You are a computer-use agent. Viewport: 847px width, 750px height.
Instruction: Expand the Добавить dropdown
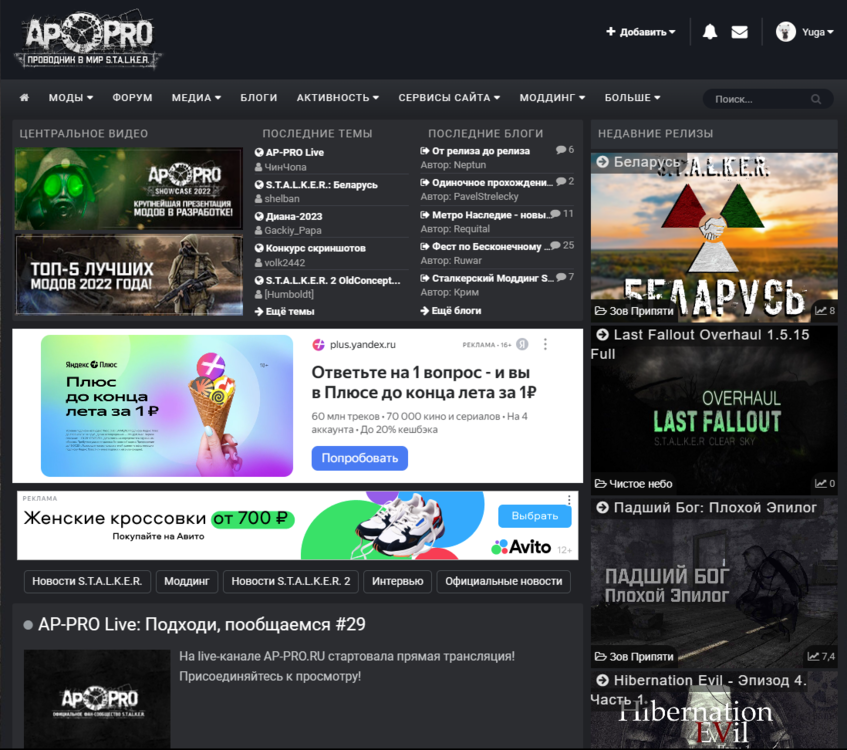pos(640,31)
